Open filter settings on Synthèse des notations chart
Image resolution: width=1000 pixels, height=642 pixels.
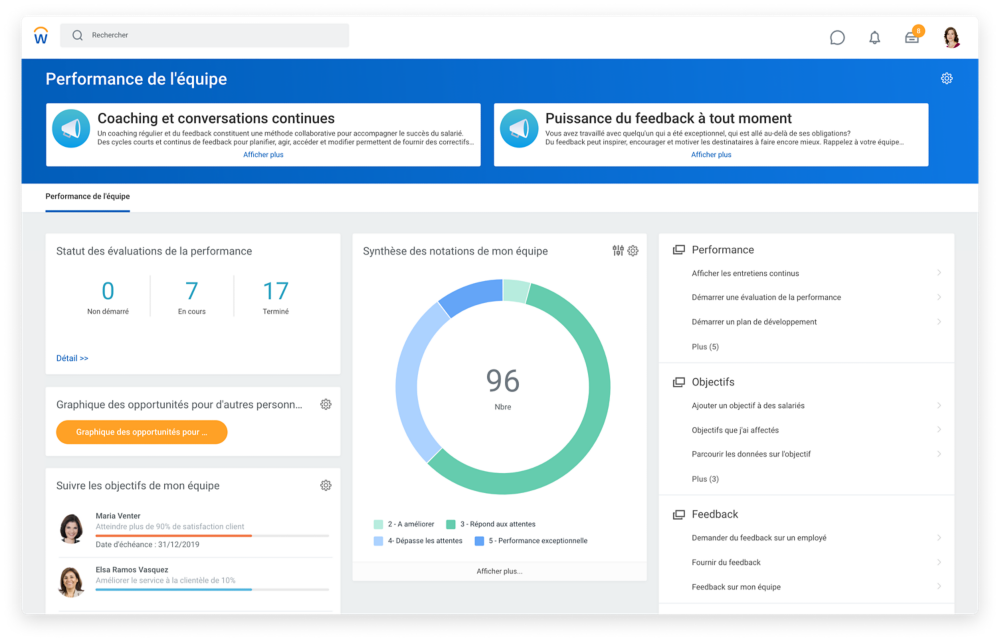tap(617, 251)
